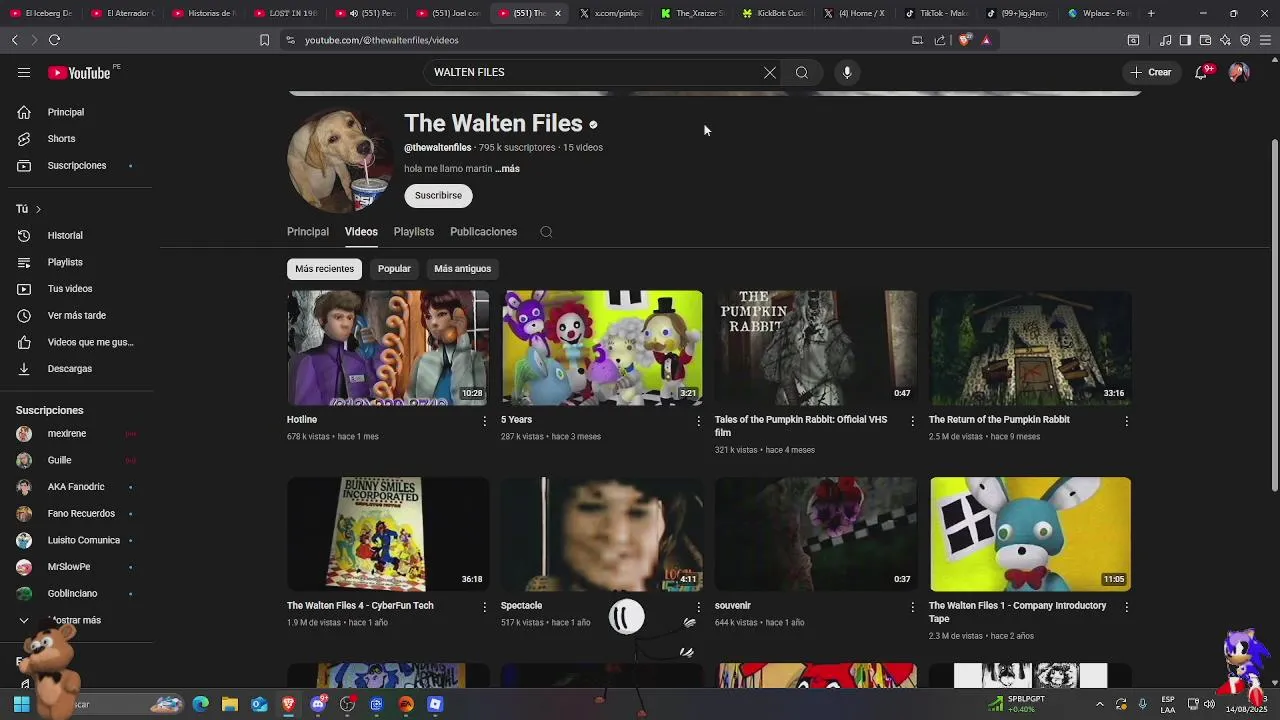This screenshot has width=1280, height=720.
Task: Open options for the souvenir video
Action: click(912, 607)
